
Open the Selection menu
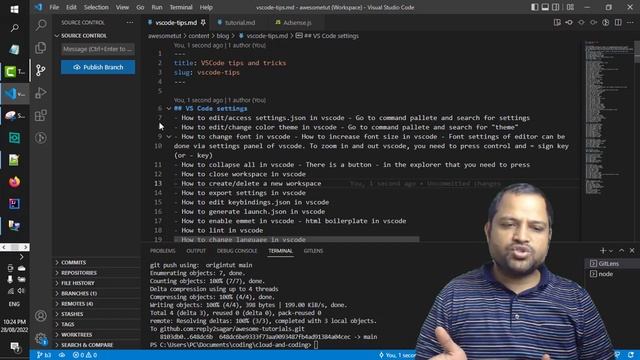pyautogui.click(x=96, y=7)
